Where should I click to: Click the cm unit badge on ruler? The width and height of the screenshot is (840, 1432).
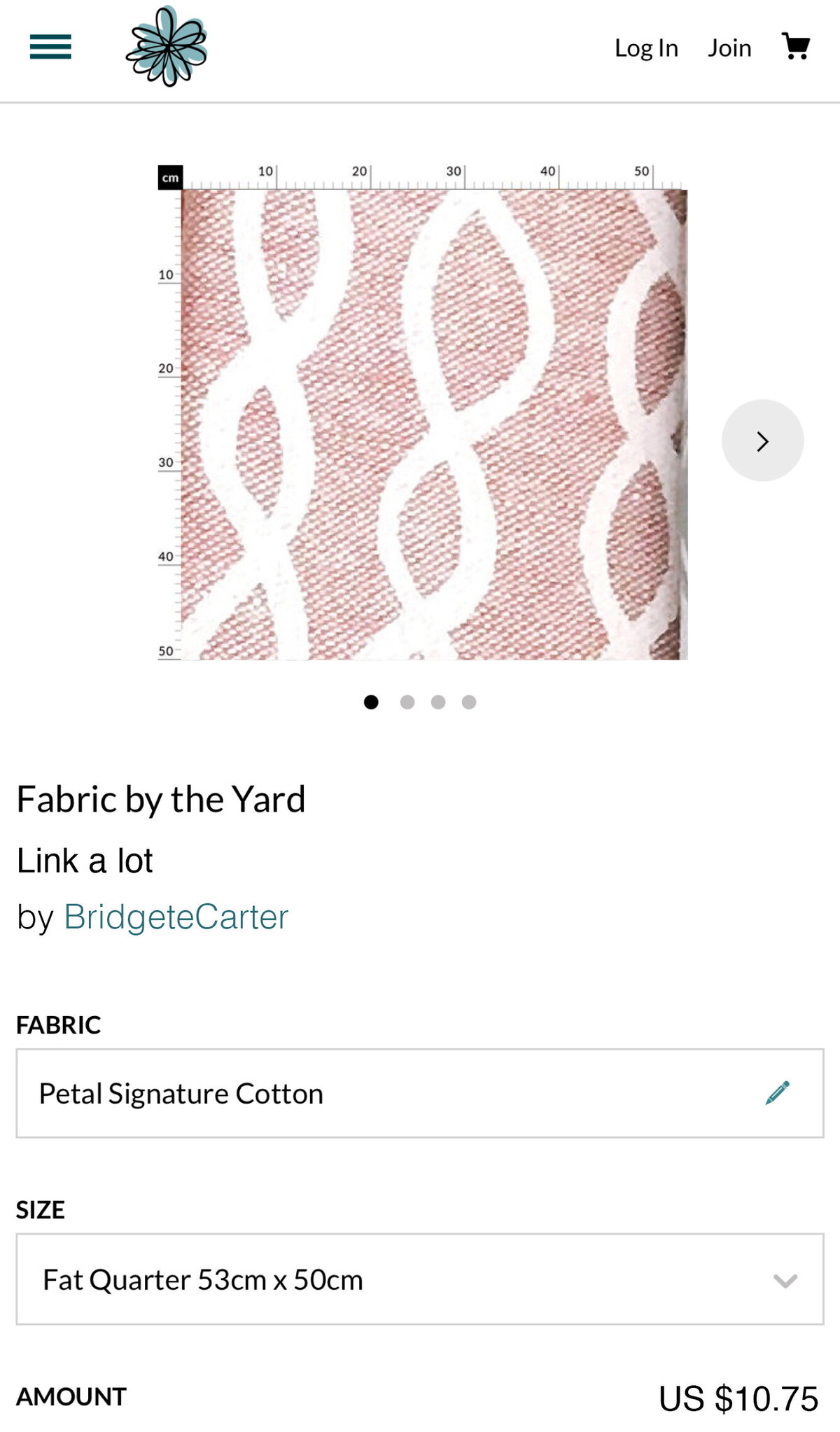(170, 178)
